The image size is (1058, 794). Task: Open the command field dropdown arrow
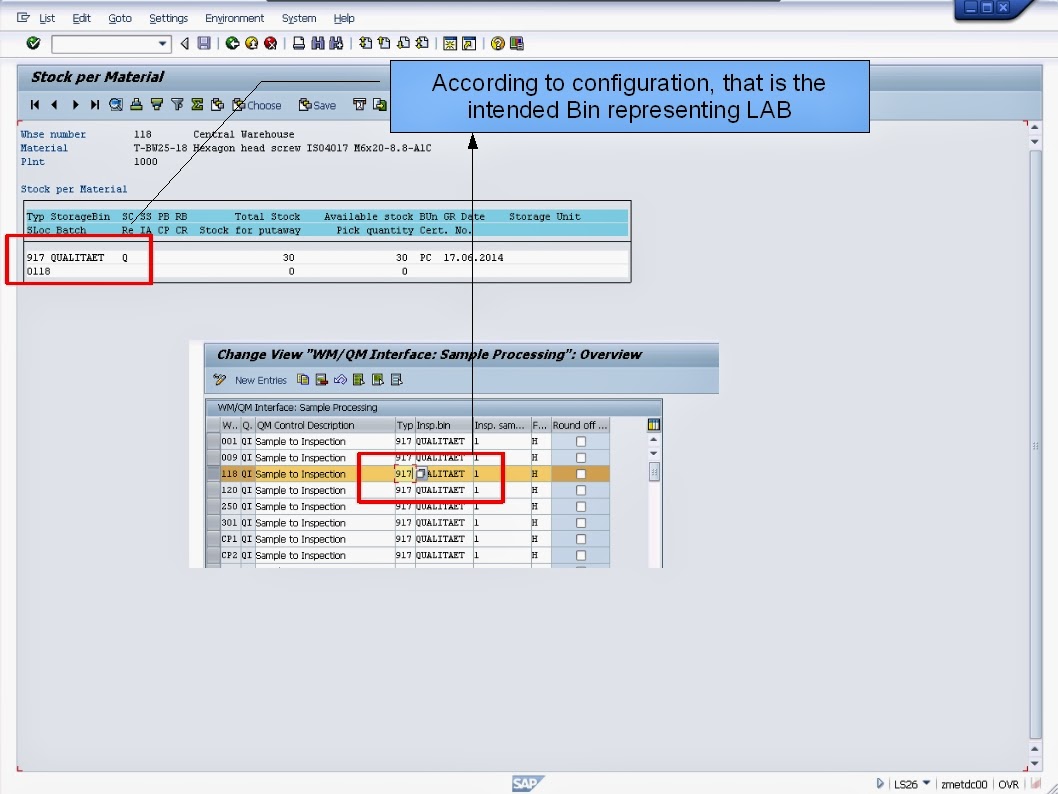tap(165, 43)
